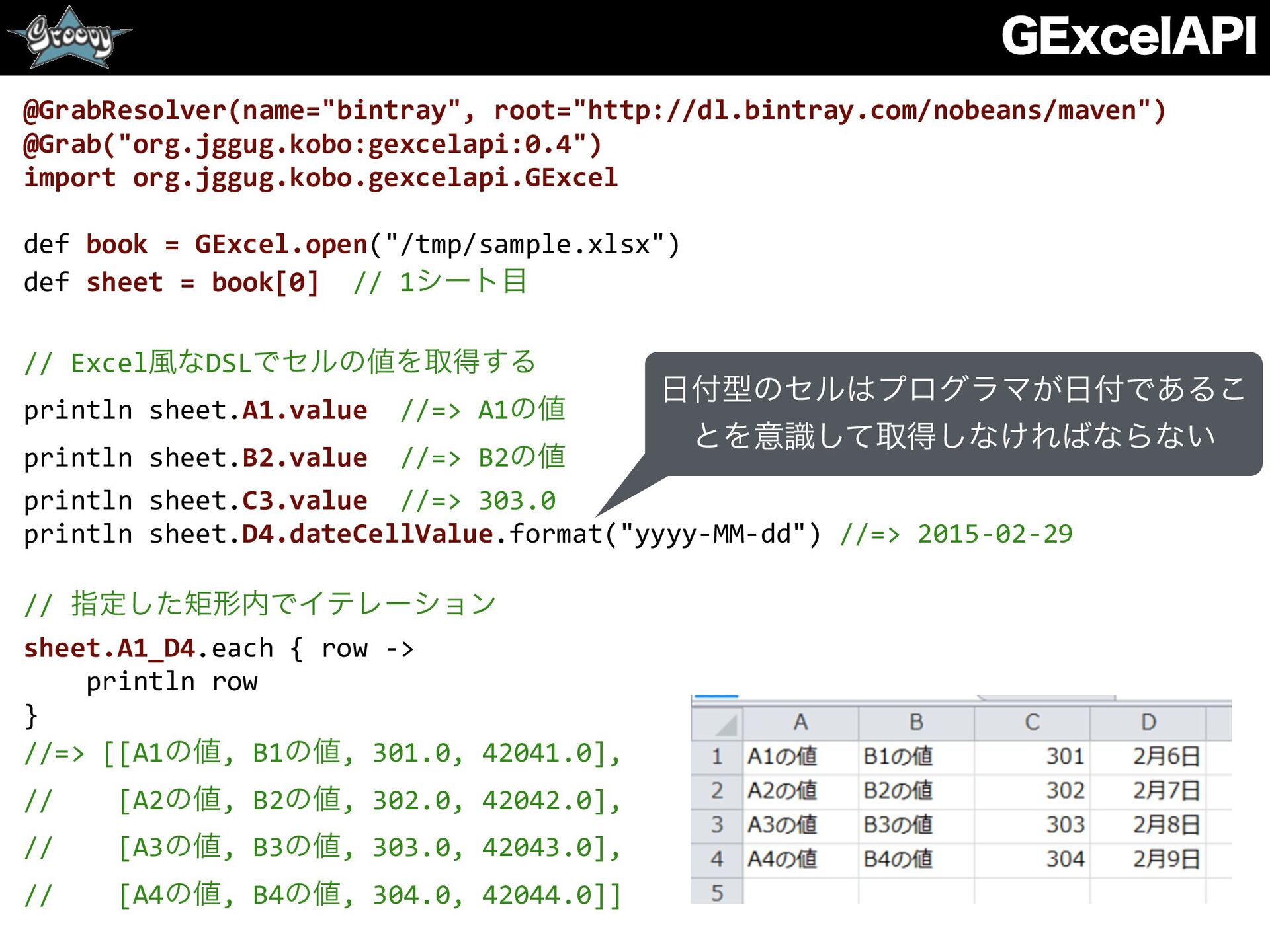The height and width of the screenshot is (952, 1270).
Task: Click output row containing 42043.0
Action: click(322, 848)
